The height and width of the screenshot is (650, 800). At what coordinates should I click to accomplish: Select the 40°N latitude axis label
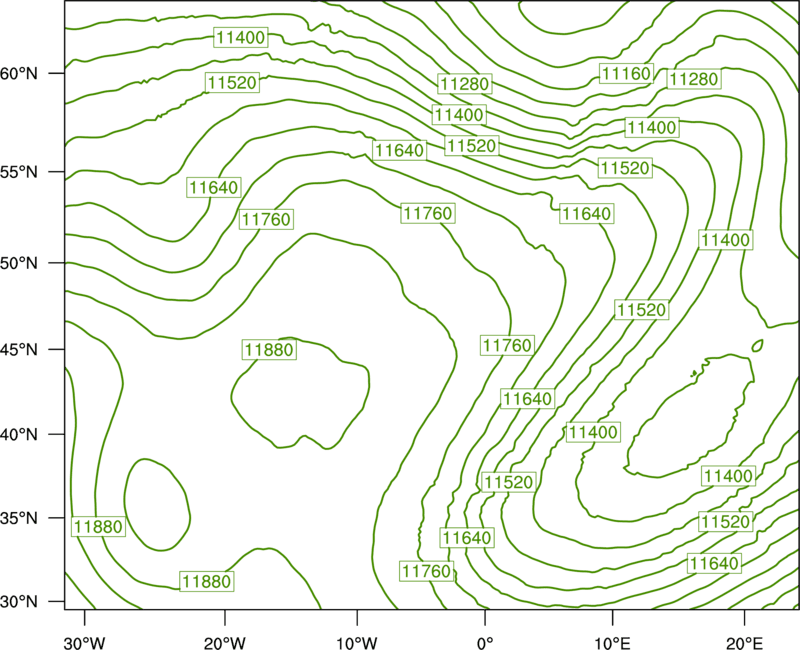pos(19,434)
